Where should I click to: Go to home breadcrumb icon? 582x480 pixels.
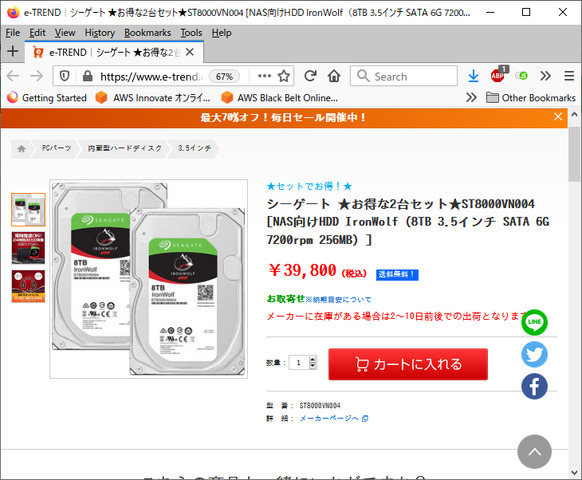[x=21, y=148]
